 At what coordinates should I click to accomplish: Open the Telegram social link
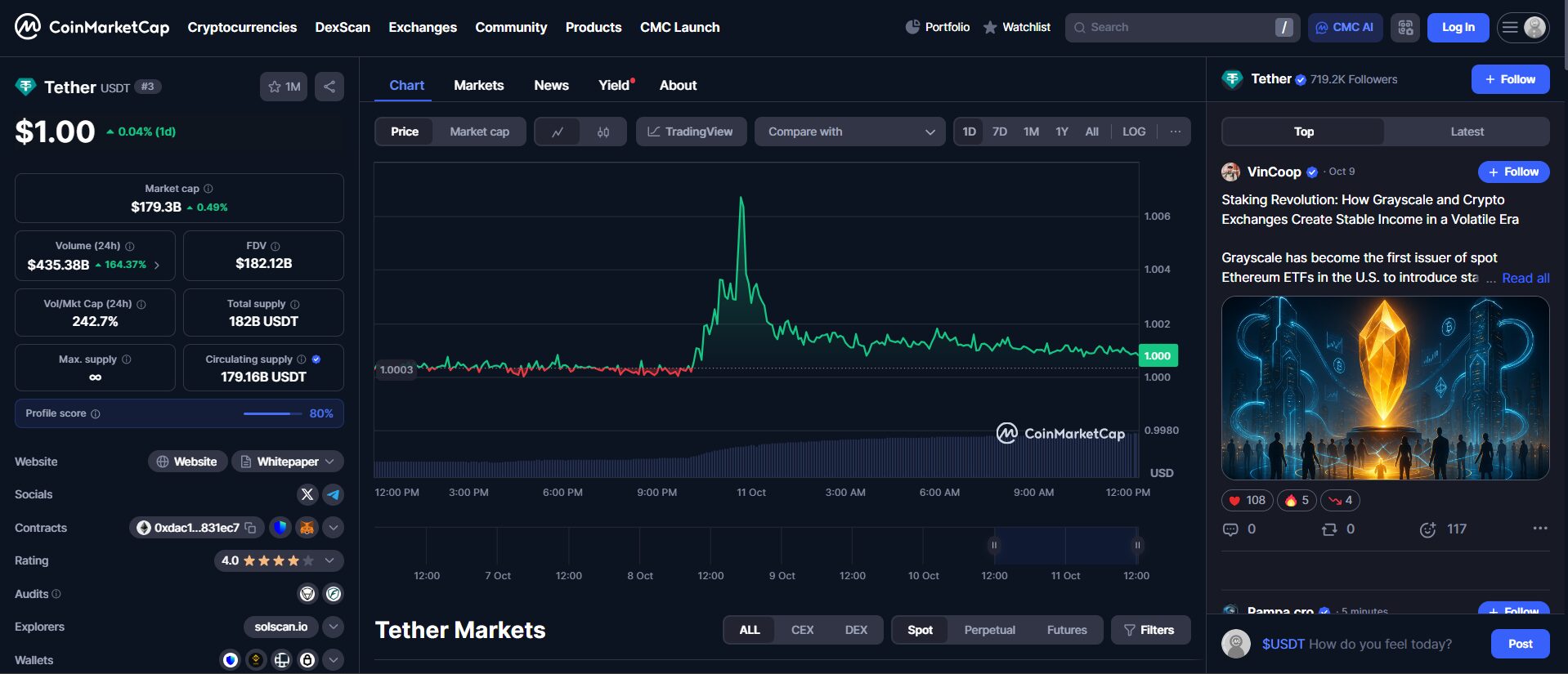point(333,494)
